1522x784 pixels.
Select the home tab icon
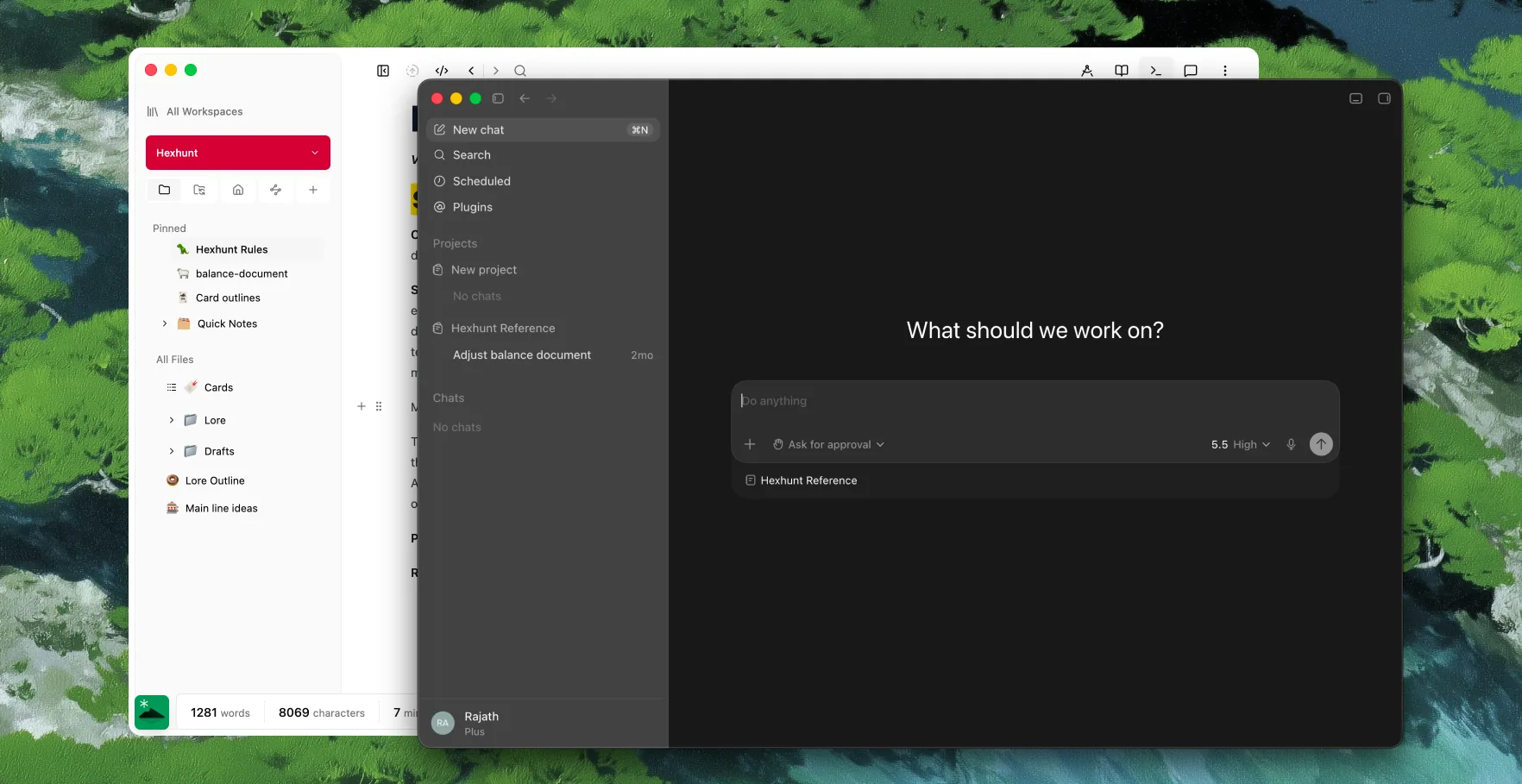tap(238, 190)
